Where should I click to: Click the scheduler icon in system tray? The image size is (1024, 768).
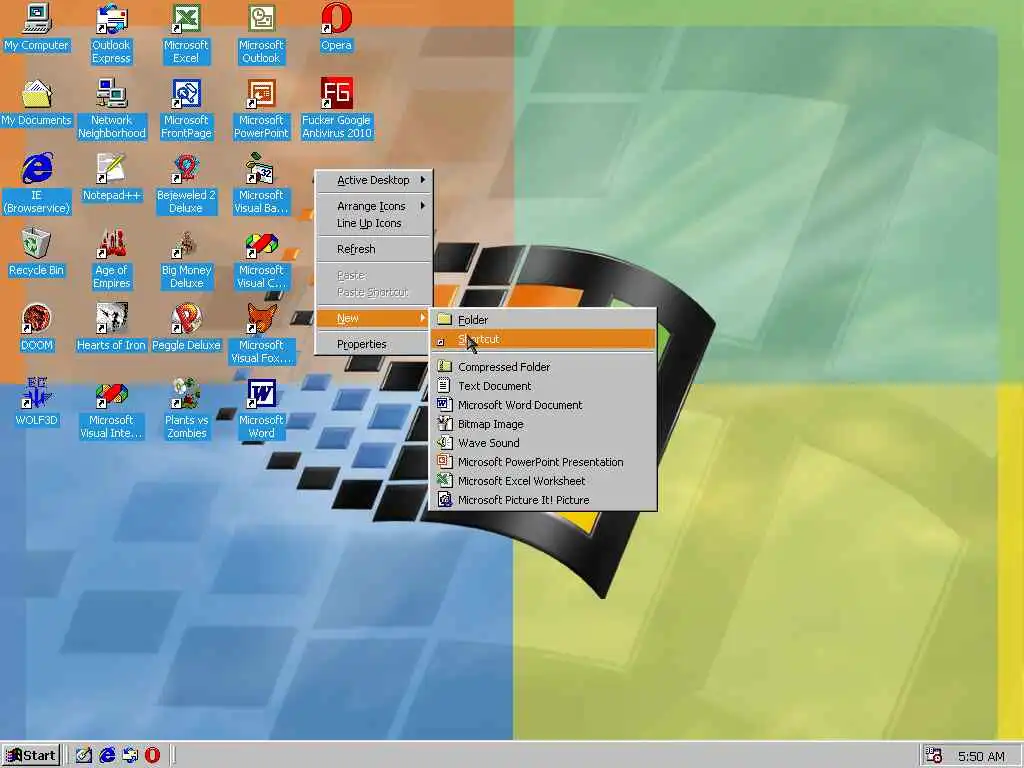pos(934,756)
